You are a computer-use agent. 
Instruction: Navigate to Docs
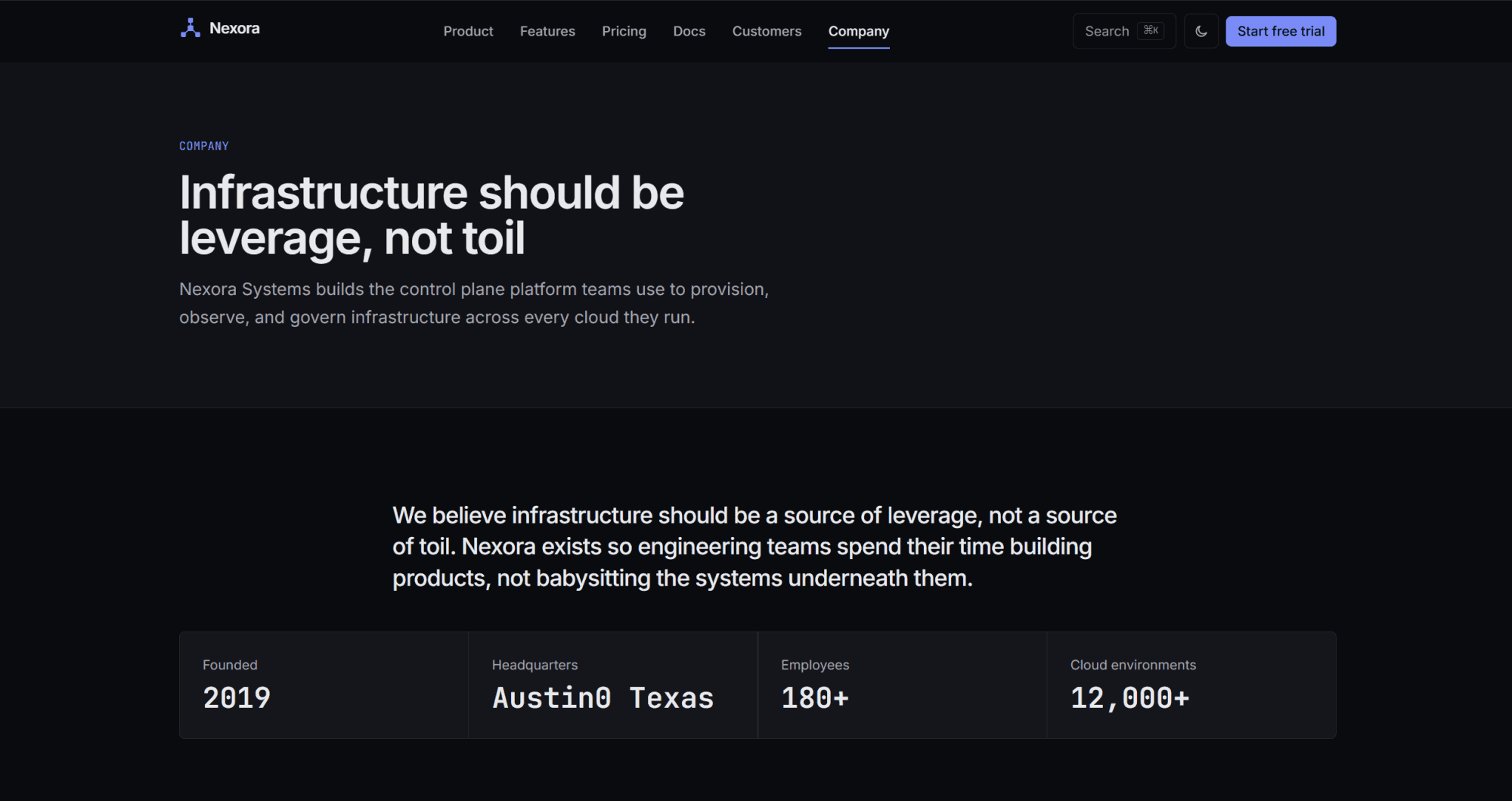coord(689,31)
